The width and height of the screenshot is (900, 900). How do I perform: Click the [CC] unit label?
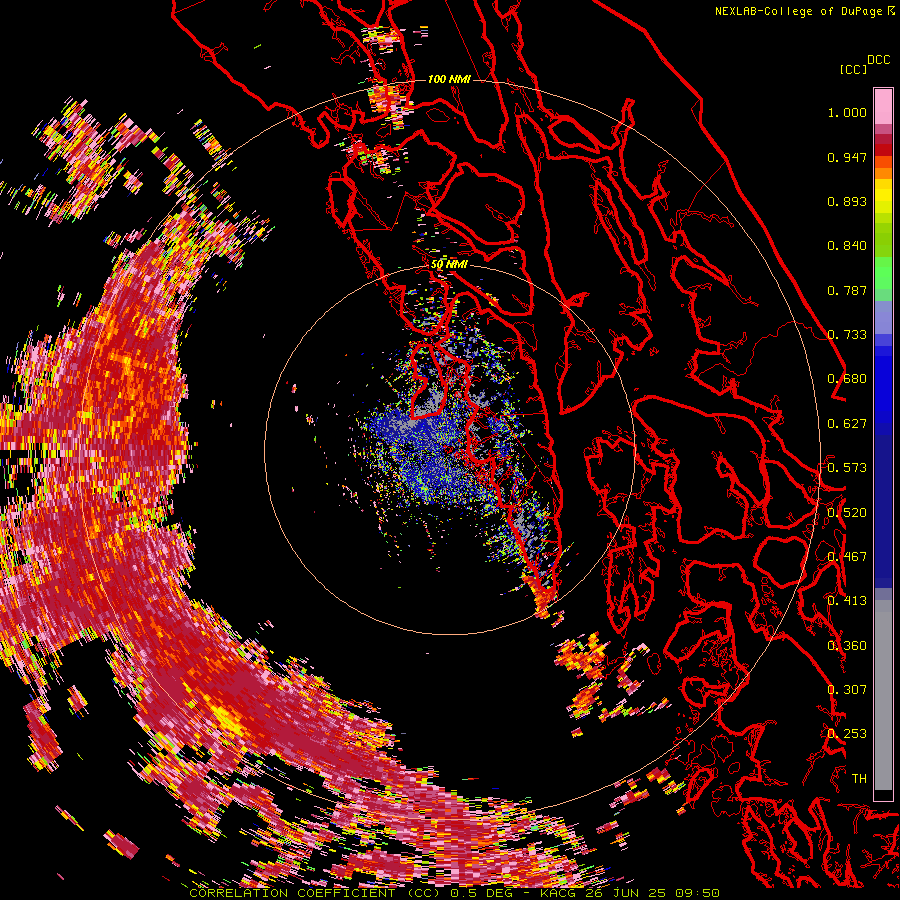pos(853,69)
